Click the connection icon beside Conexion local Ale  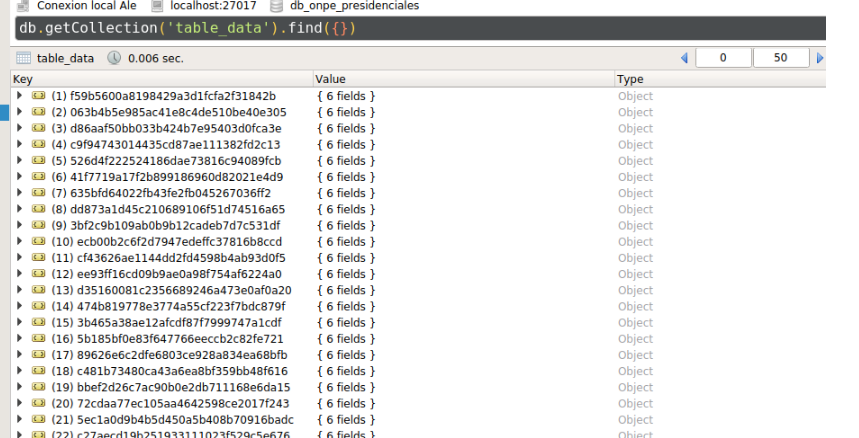point(22,6)
